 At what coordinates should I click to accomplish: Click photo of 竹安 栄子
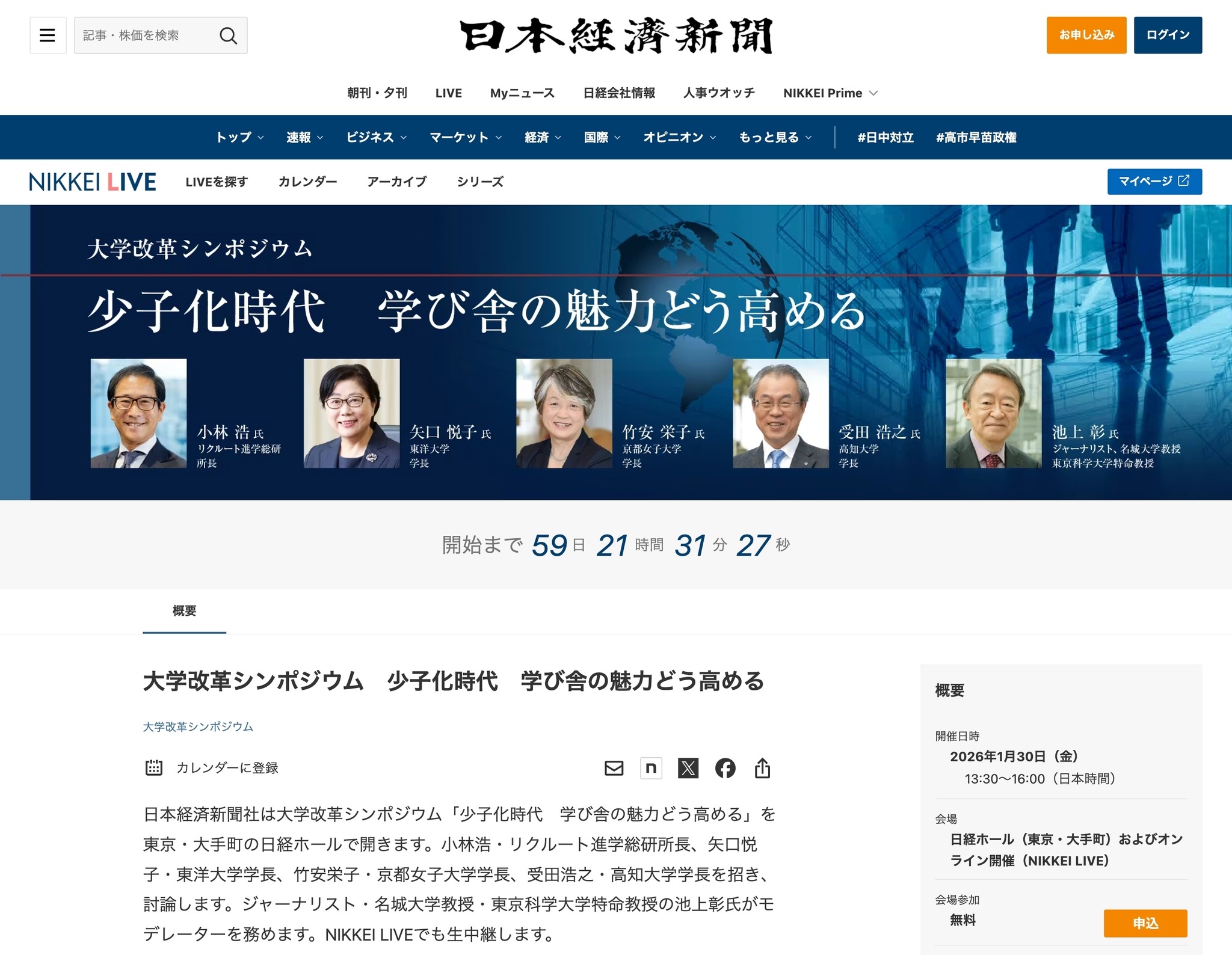click(564, 413)
